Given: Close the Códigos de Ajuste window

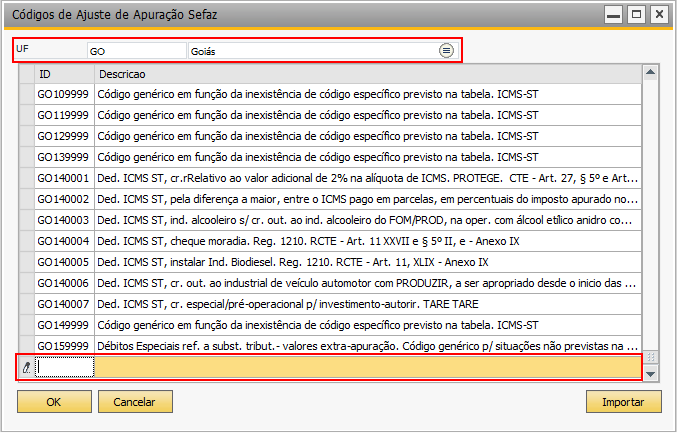Looking at the screenshot, I should pos(659,15).
